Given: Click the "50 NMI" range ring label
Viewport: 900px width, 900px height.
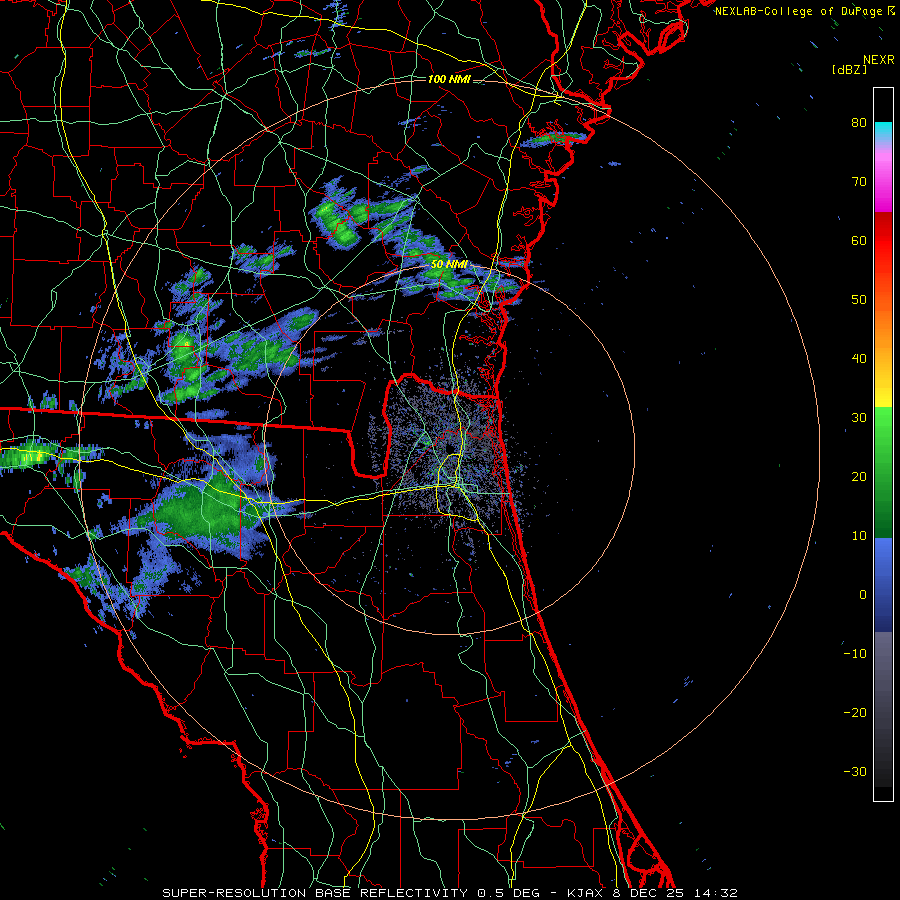Looking at the screenshot, I should (449, 265).
